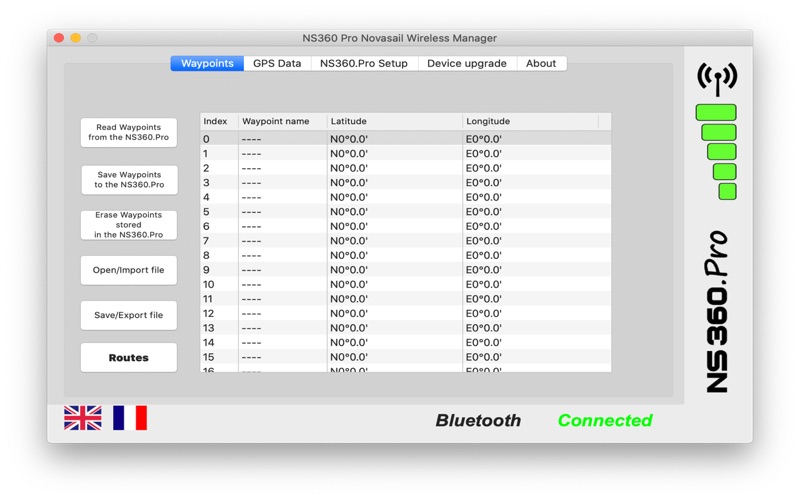Click the wireless antenna signal icon
The height and width of the screenshot is (500, 800).
[717, 79]
